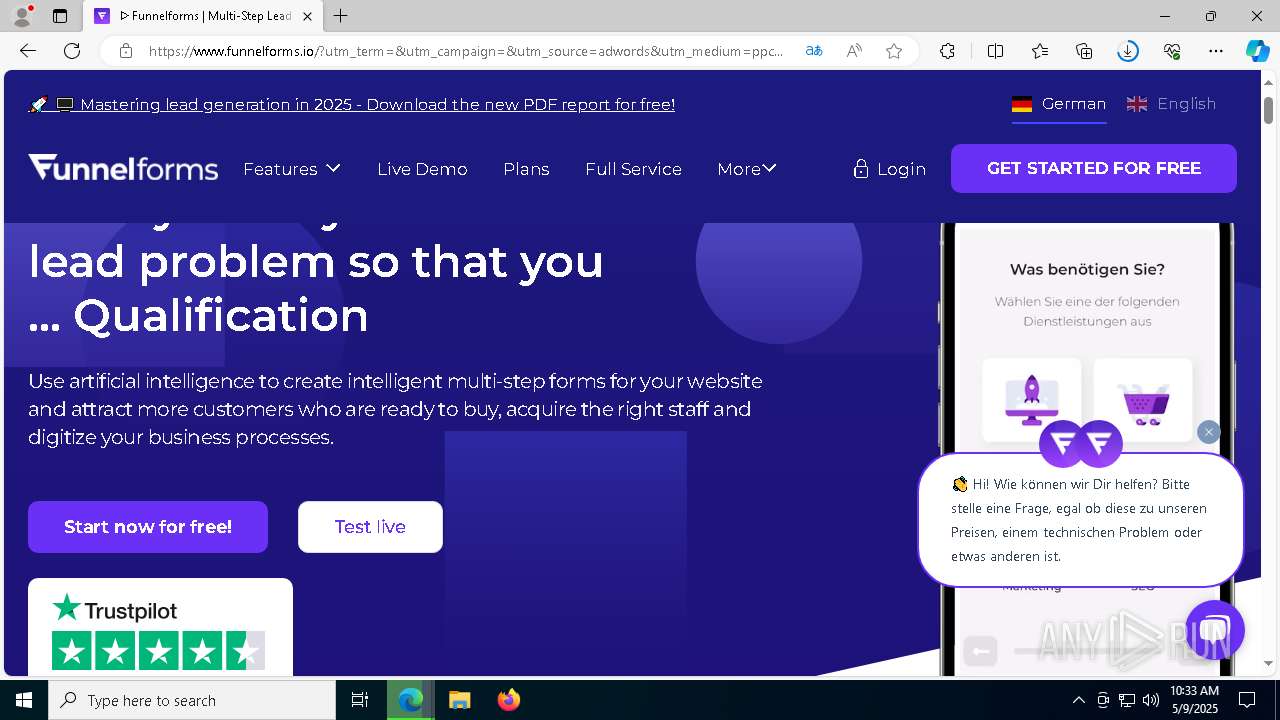
Task: View site information lock icon
Action: (x=126, y=51)
